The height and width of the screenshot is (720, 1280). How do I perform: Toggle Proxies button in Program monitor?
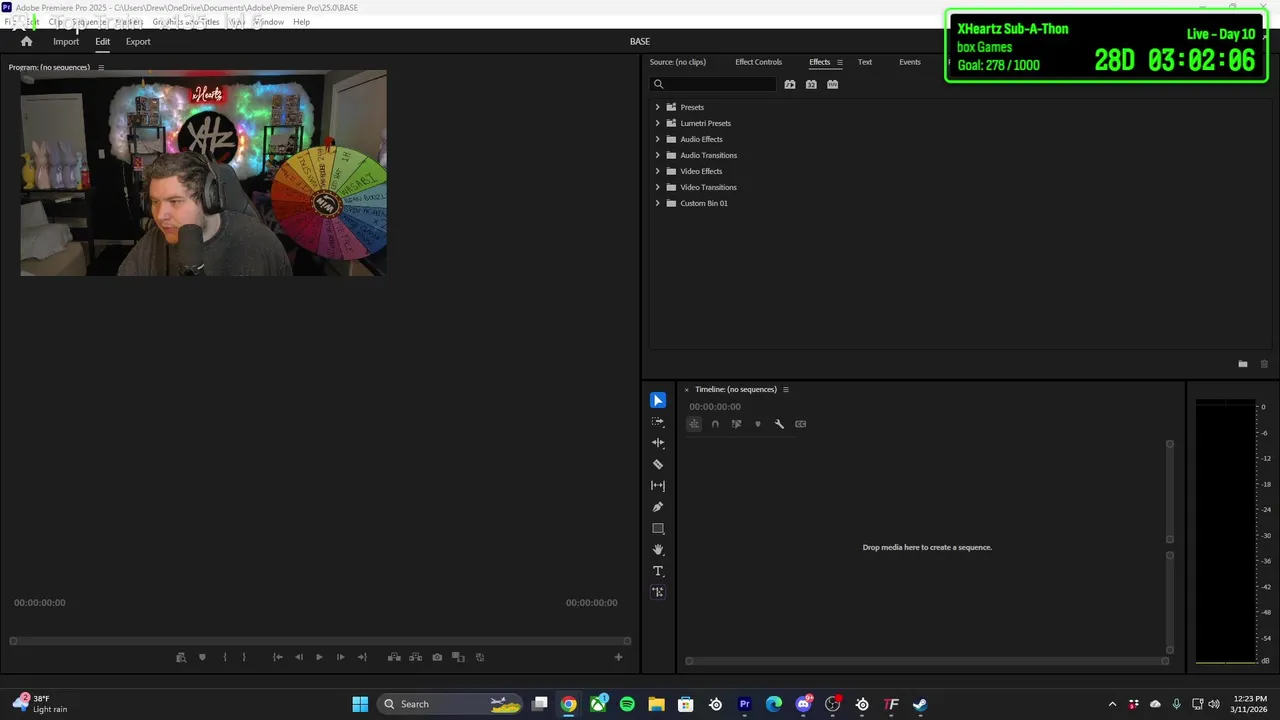480,657
